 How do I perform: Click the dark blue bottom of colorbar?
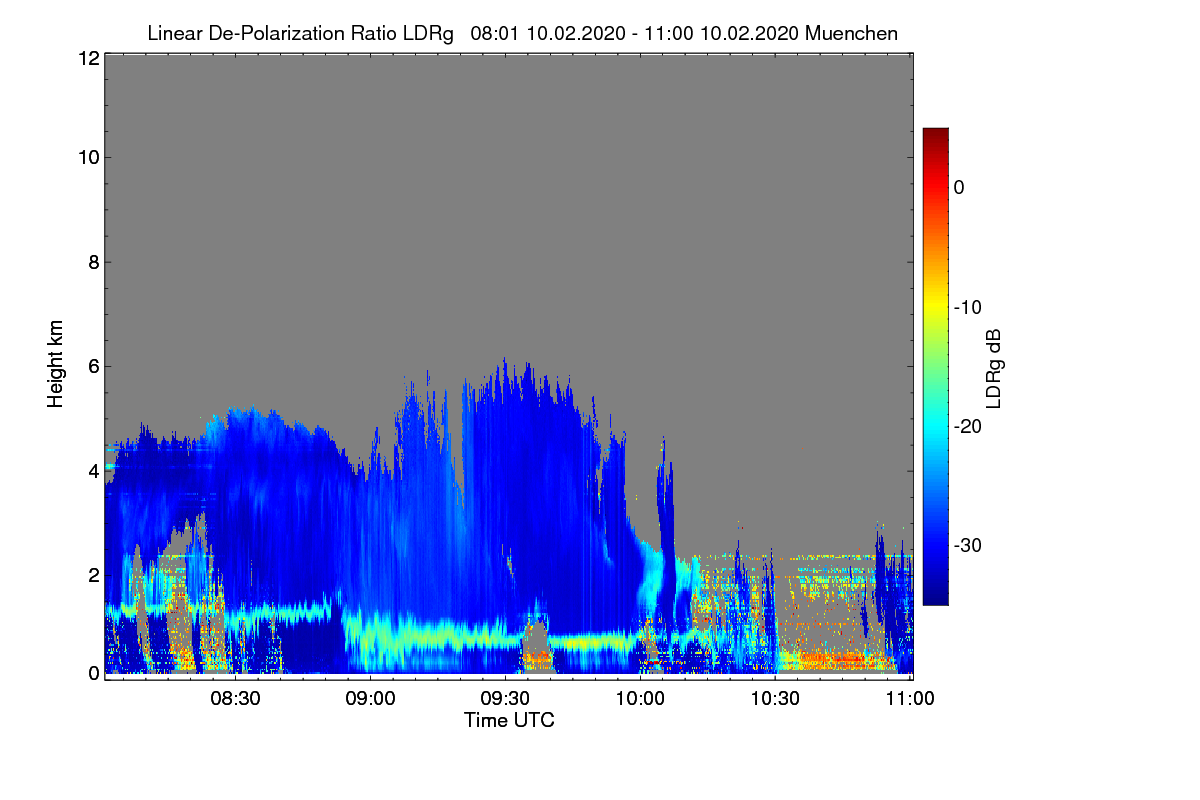click(935, 597)
